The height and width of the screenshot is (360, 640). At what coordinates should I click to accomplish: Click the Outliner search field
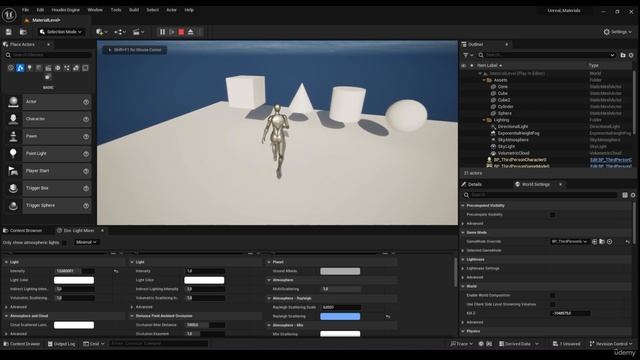tap(547, 55)
